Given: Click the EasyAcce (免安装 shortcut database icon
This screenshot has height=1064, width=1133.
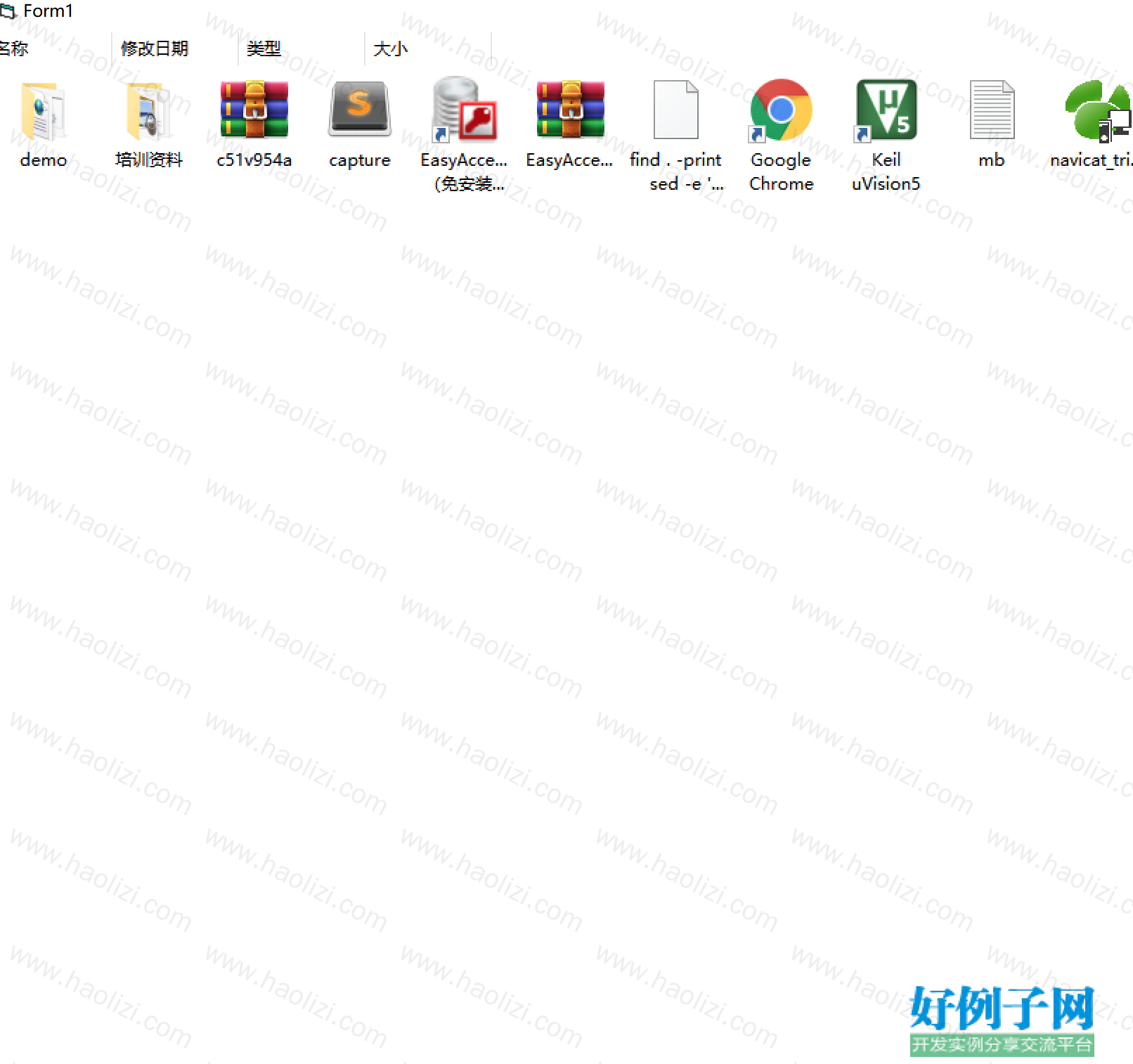Looking at the screenshot, I should pos(465,110).
